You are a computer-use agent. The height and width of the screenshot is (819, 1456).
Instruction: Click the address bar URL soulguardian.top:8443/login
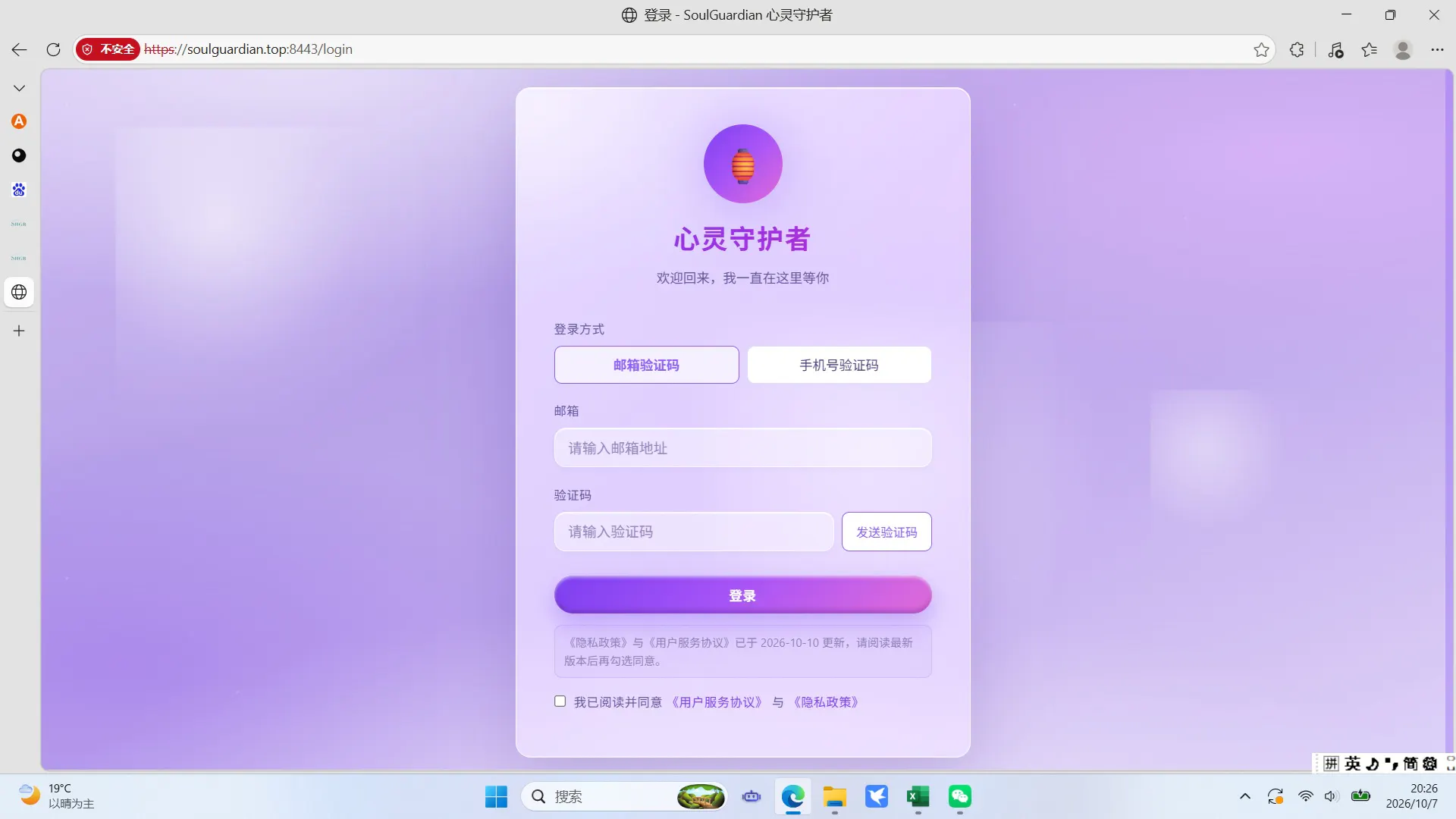tap(248, 49)
